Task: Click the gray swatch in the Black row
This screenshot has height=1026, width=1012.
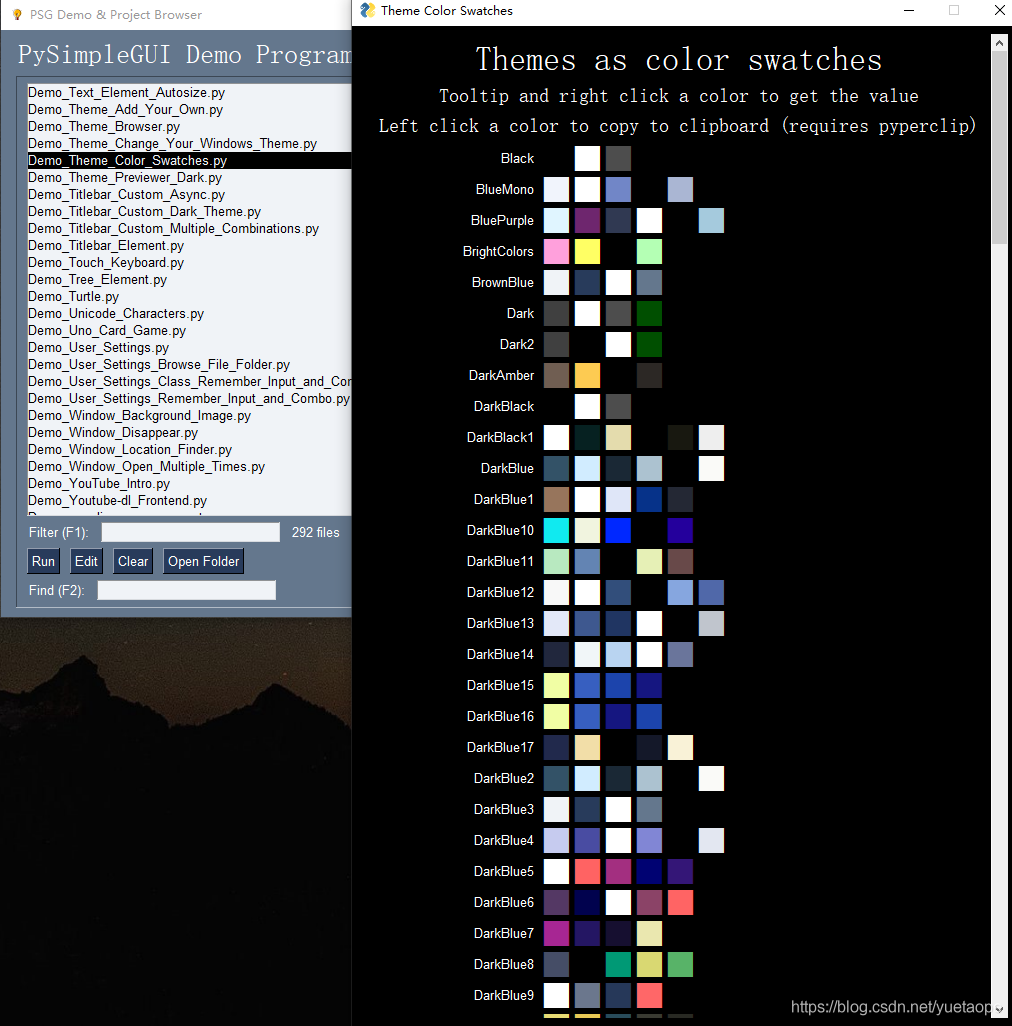Action: tap(618, 158)
